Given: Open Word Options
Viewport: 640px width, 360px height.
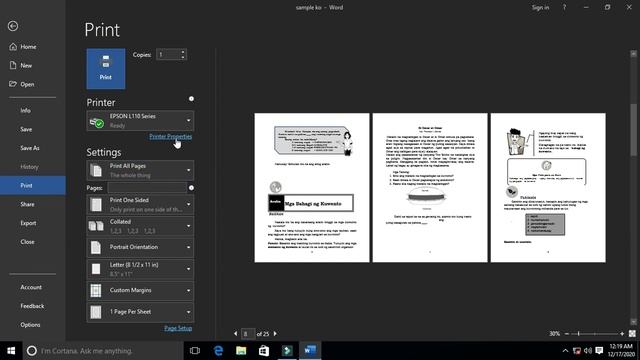Looking at the screenshot, I should click(x=33, y=324).
